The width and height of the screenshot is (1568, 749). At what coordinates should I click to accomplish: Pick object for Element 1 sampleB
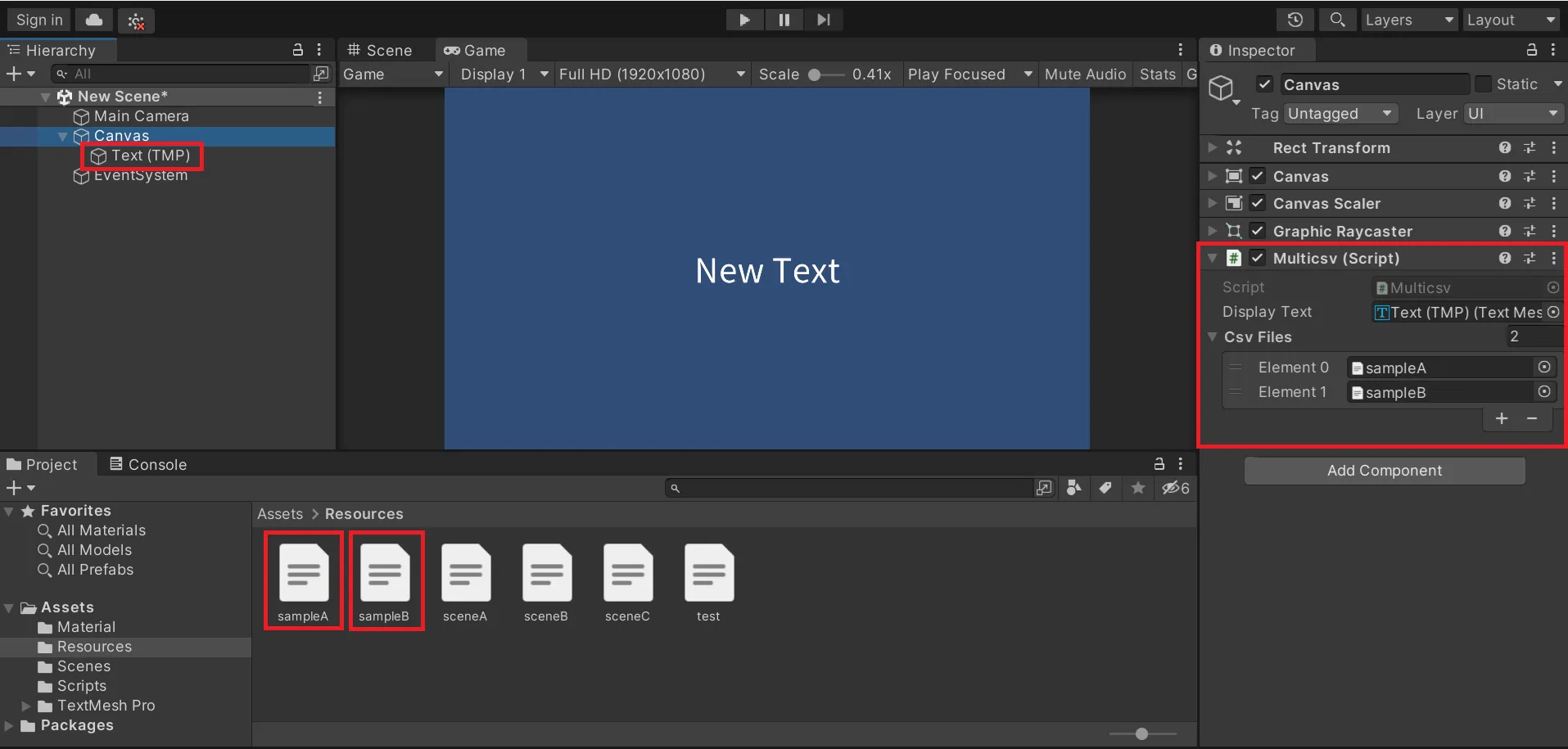(1544, 392)
